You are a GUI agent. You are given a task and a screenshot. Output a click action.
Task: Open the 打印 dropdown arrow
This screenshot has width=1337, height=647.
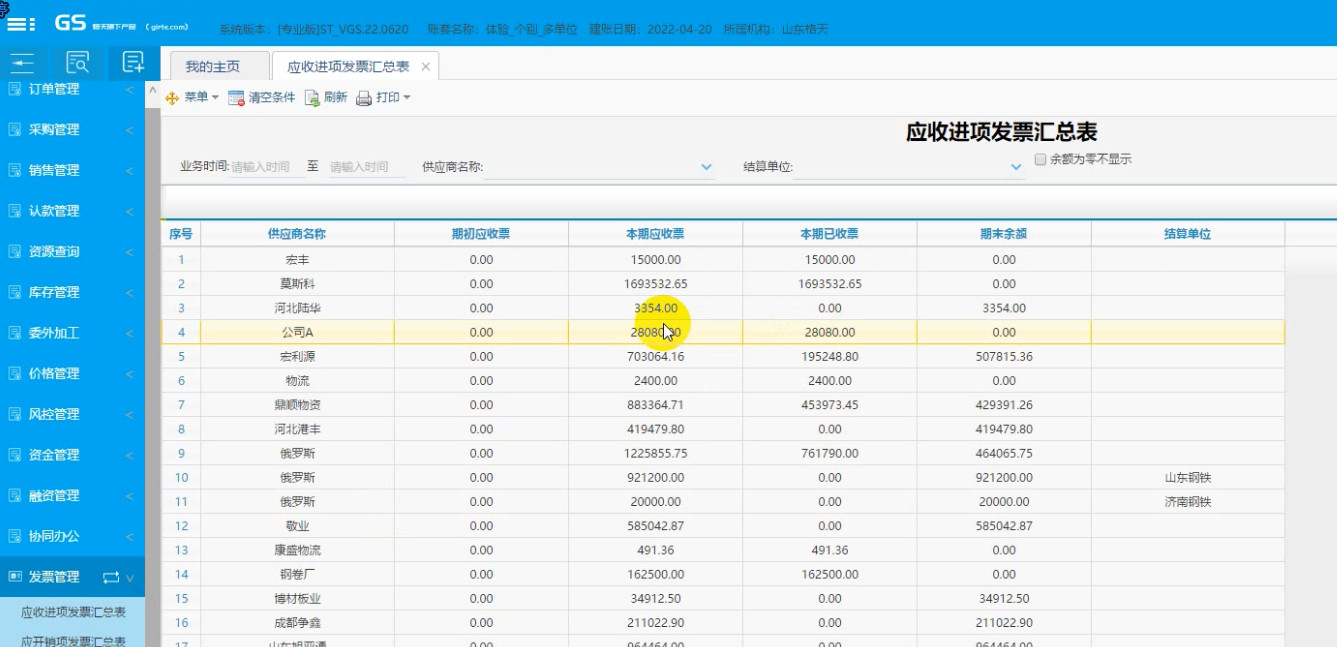pos(406,98)
